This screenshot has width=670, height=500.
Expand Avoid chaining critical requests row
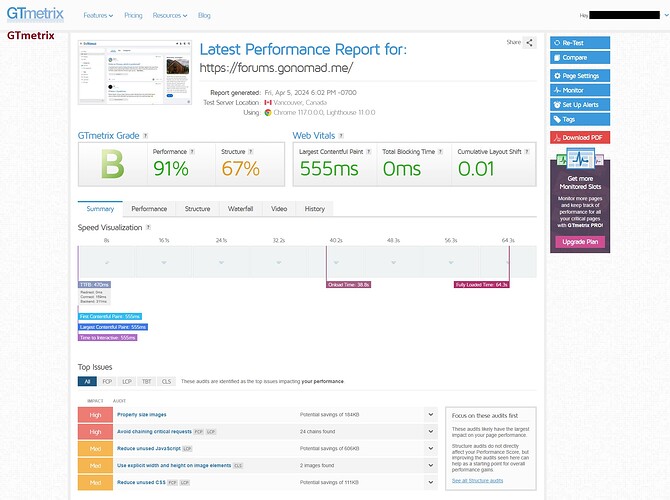click(431, 432)
